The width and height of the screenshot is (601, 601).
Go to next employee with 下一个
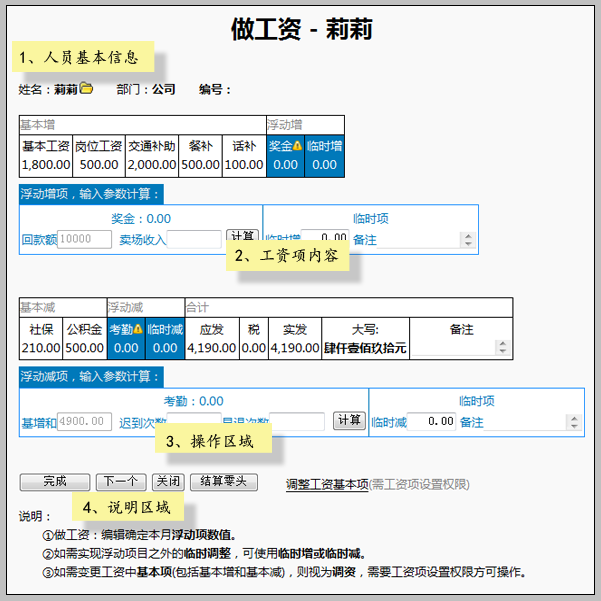pyautogui.click(x=121, y=481)
